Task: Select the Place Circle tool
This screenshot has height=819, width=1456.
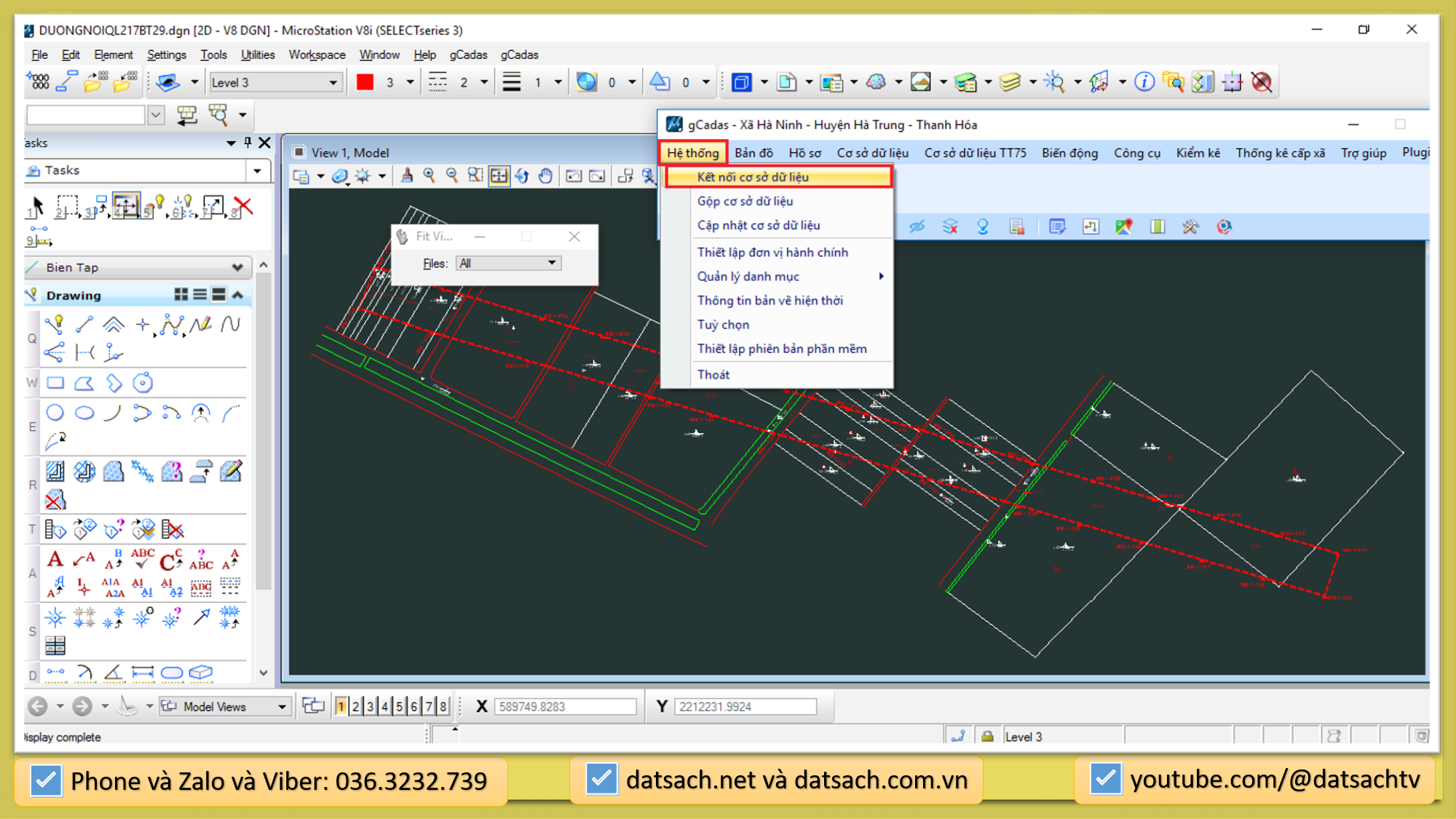Action: tap(55, 414)
